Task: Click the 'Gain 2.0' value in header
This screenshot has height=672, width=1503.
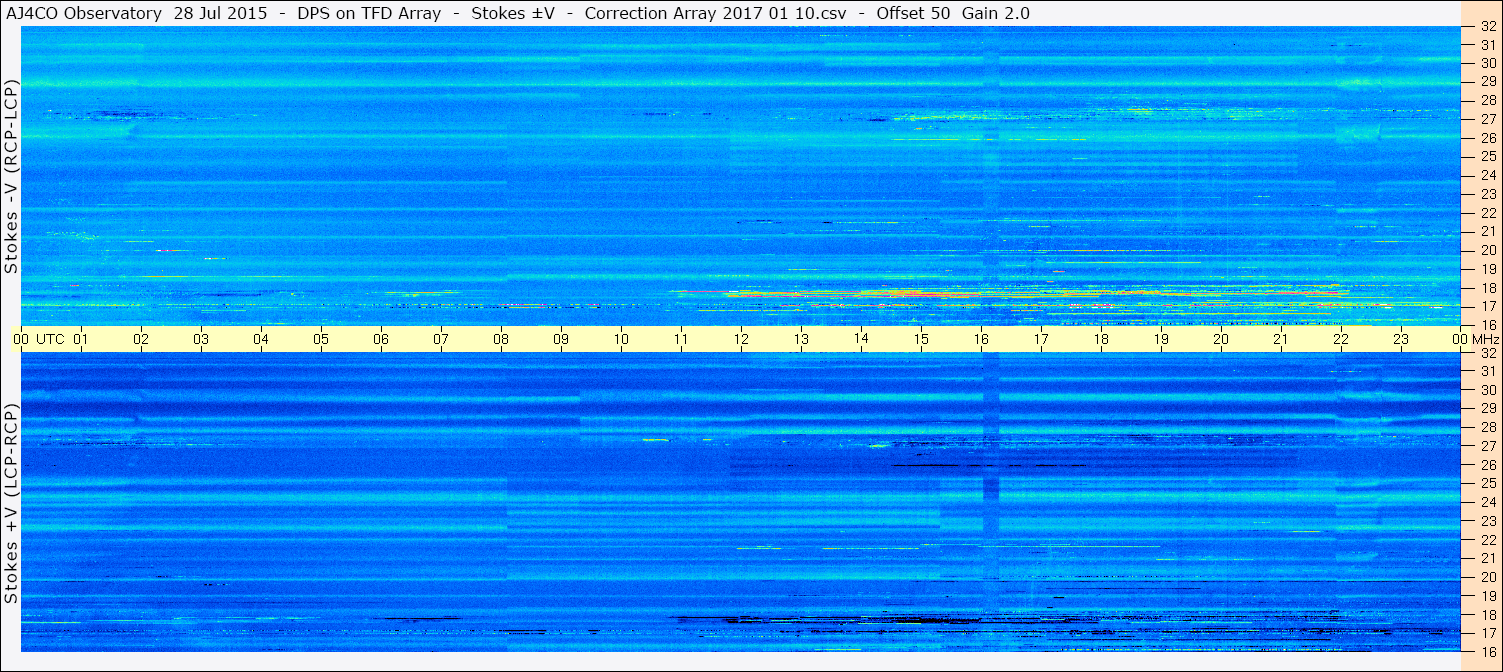Action: click(x=996, y=14)
